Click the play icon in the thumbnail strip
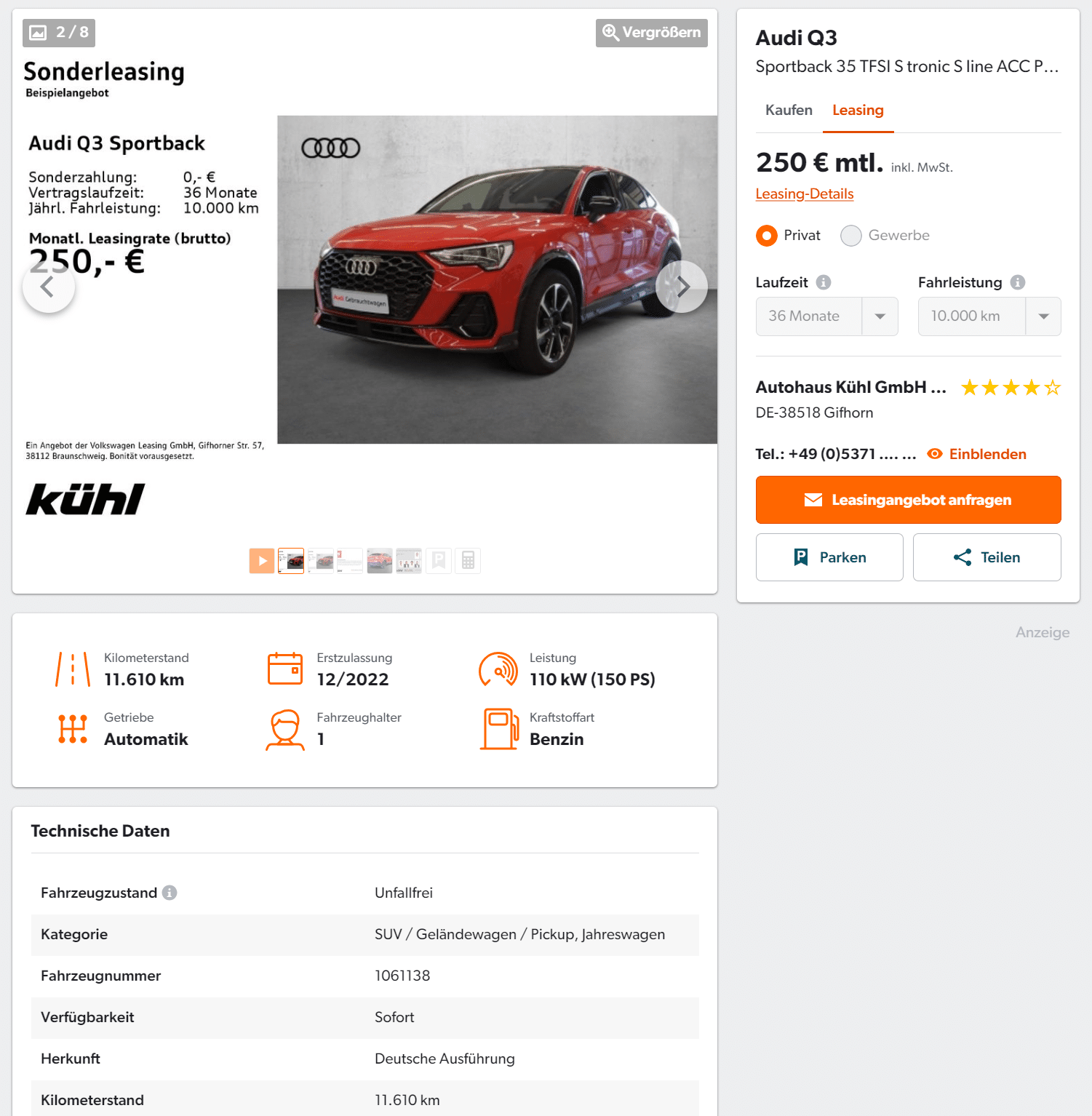 [x=262, y=561]
